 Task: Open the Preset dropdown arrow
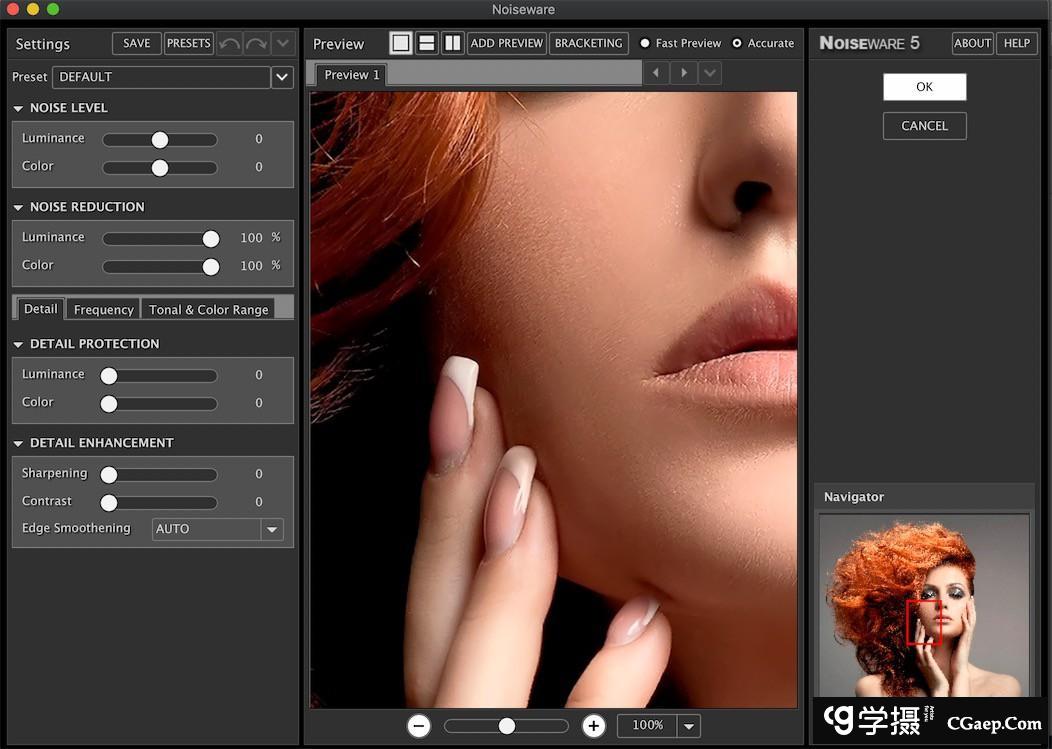coord(283,77)
